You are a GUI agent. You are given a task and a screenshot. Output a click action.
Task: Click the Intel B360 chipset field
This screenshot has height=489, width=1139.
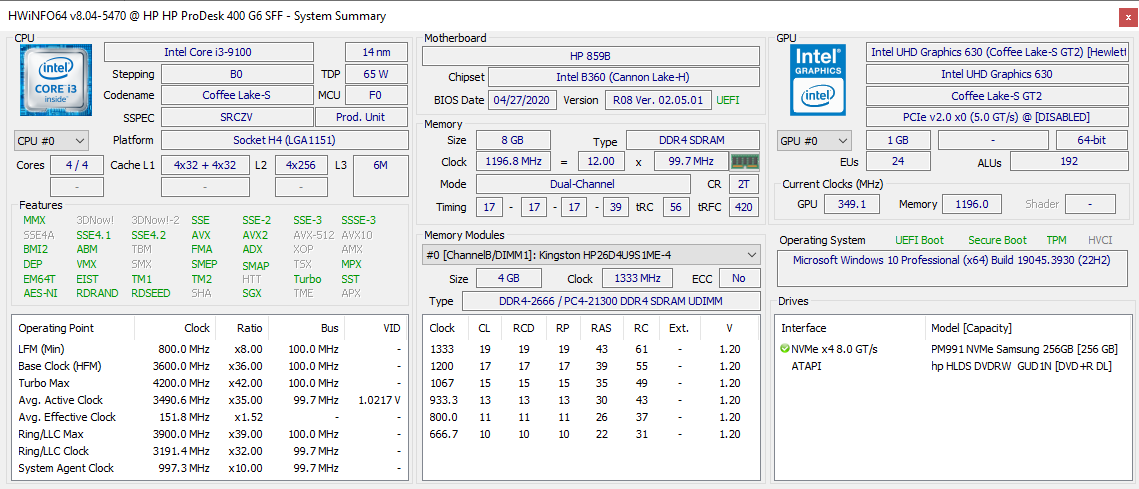point(624,77)
